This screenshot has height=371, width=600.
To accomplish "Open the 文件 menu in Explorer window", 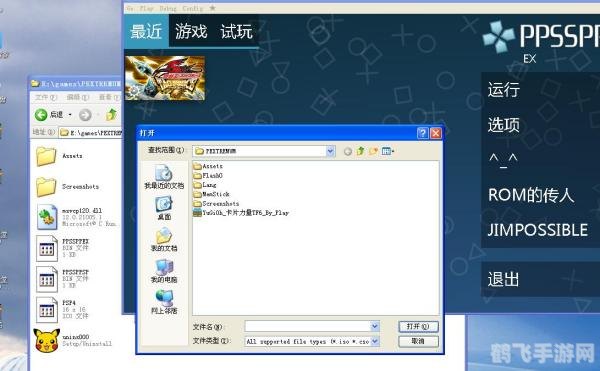I will pos(46,98).
